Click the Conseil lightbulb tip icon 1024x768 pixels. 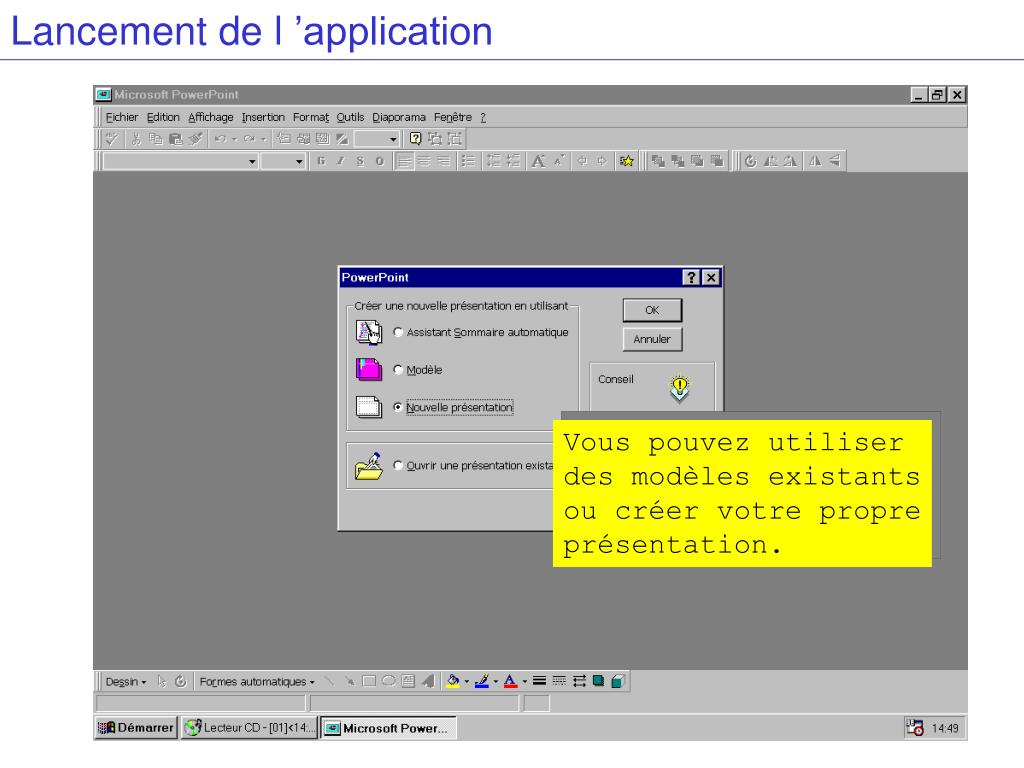(680, 389)
